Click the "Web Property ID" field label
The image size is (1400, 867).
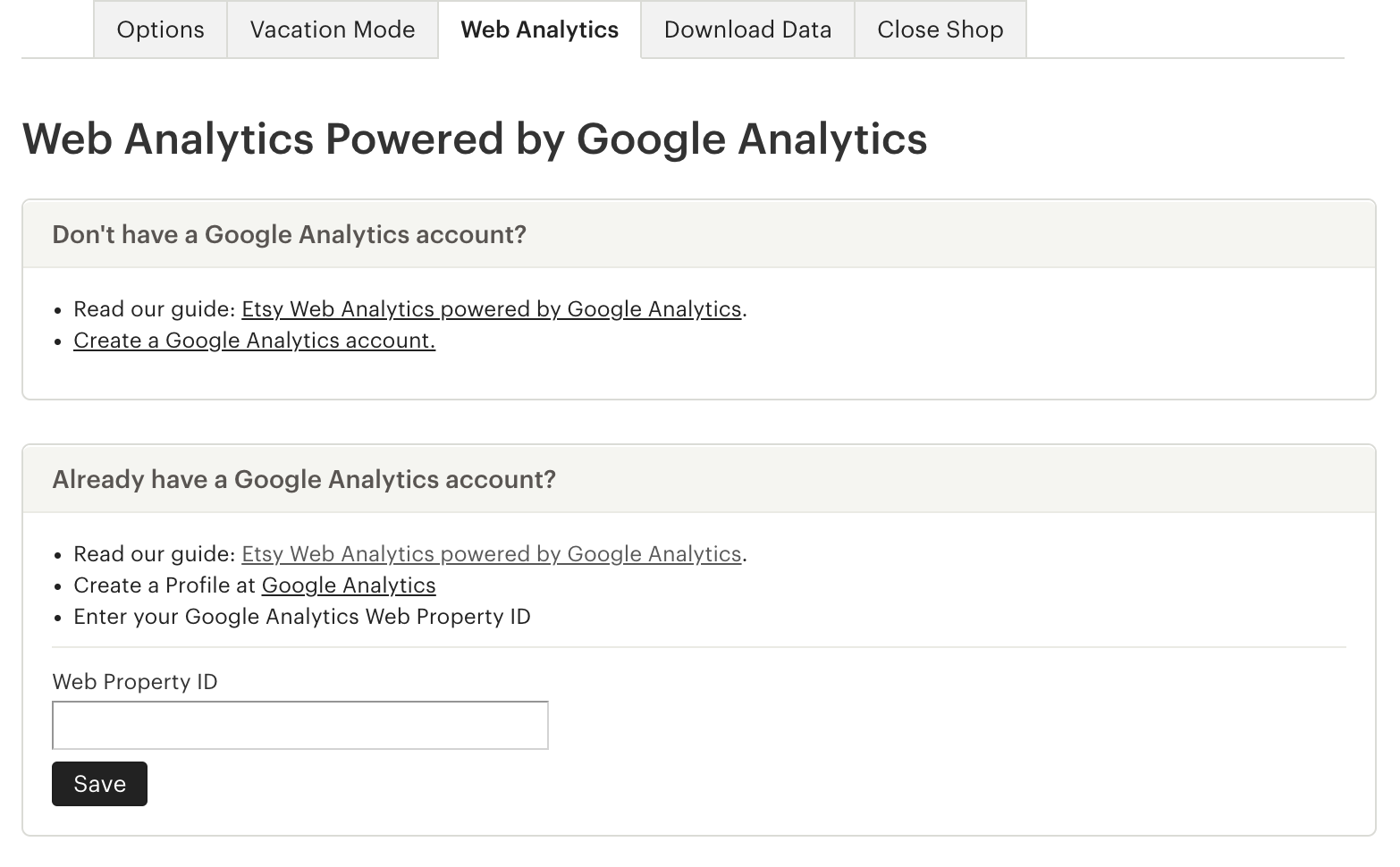(x=134, y=682)
